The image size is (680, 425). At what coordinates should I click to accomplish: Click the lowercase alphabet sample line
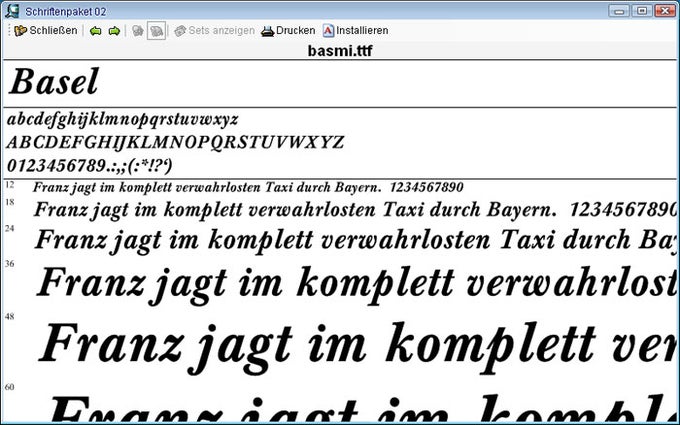(123, 119)
